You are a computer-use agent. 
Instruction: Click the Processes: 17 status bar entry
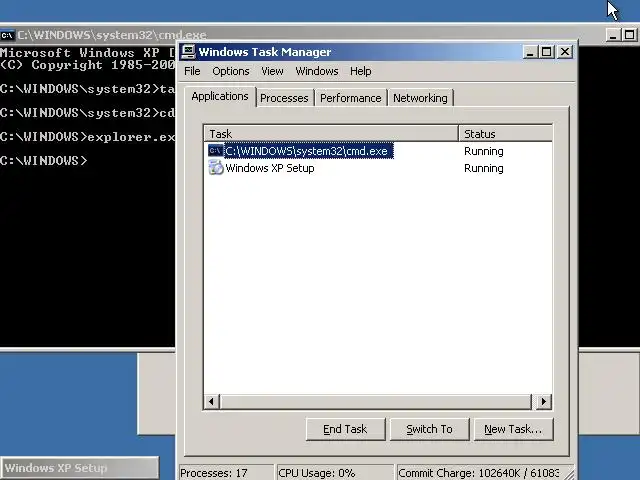[226, 473]
